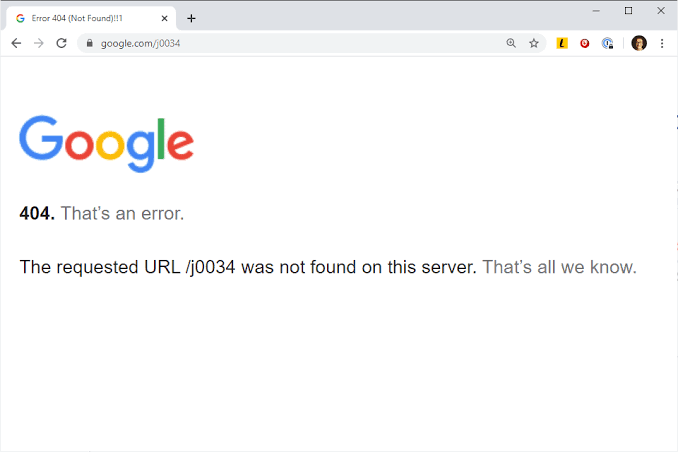Click the forward navigation arrow

point(39,43)
